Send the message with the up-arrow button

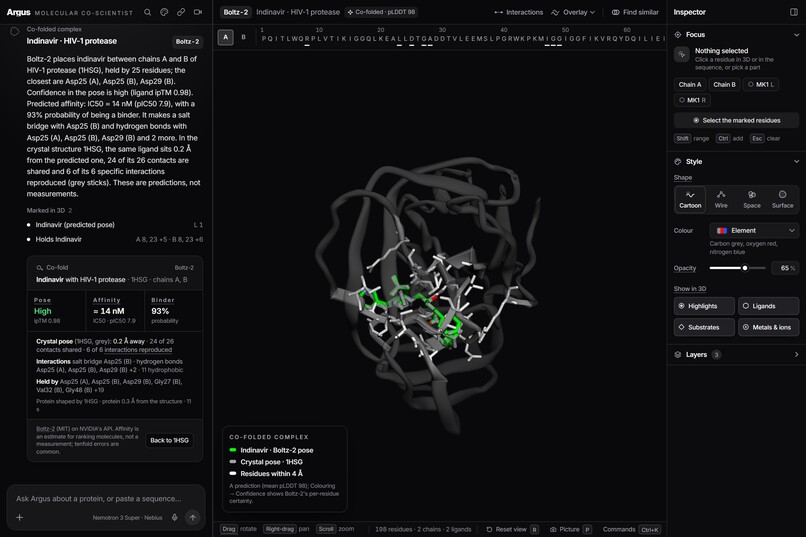pyautogui.click(x=193, y=517)
